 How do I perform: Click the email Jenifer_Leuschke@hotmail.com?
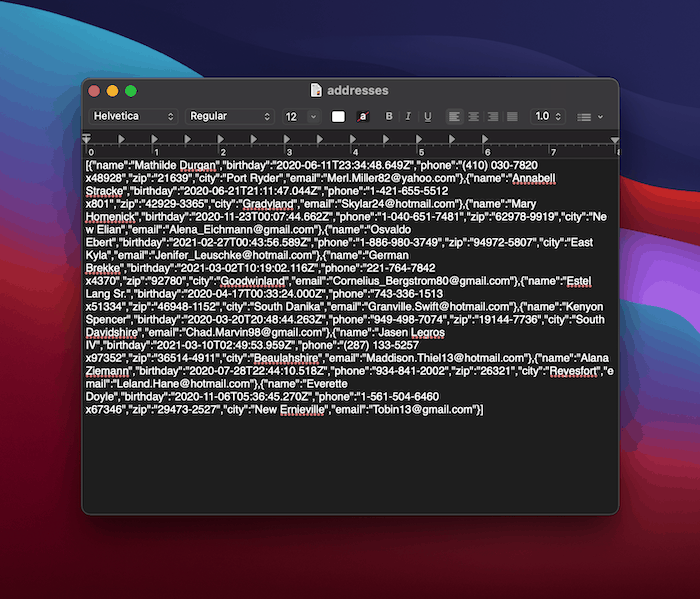(x=233, y=256)
